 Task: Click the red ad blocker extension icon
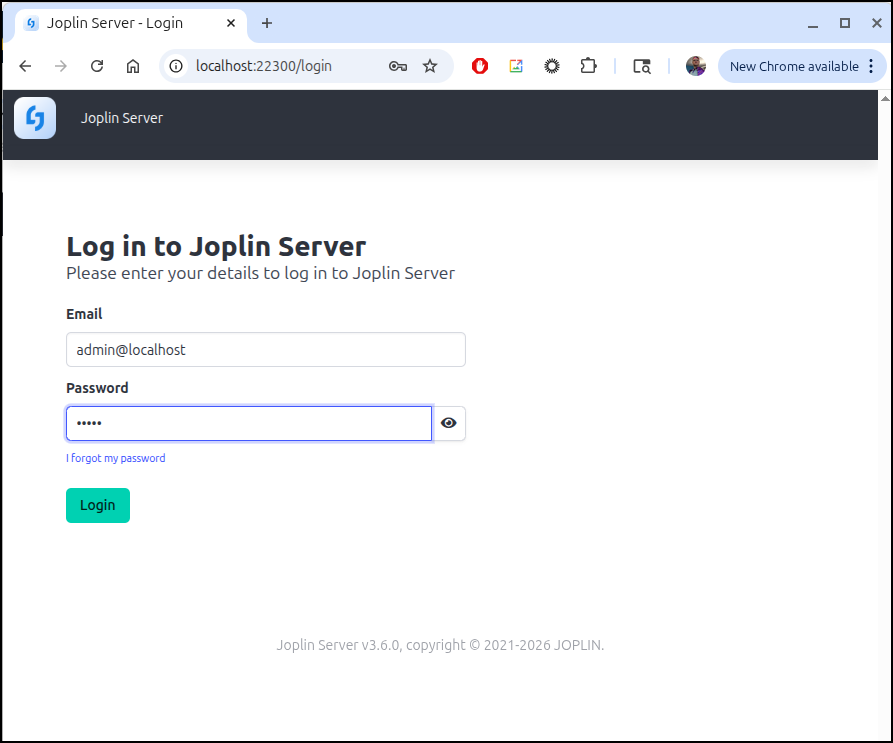tap(480, 66)
